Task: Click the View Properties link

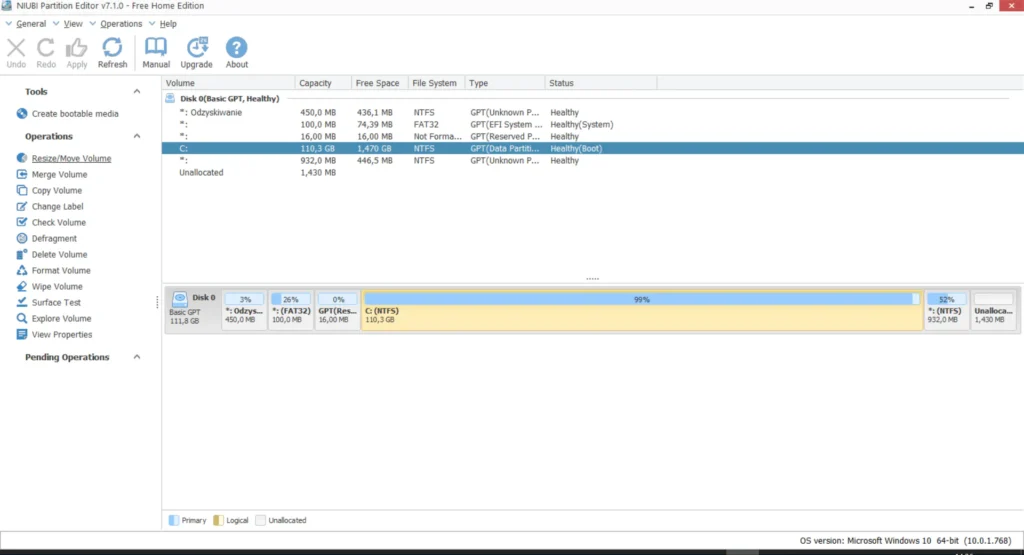Action: (x=62, y=334)
